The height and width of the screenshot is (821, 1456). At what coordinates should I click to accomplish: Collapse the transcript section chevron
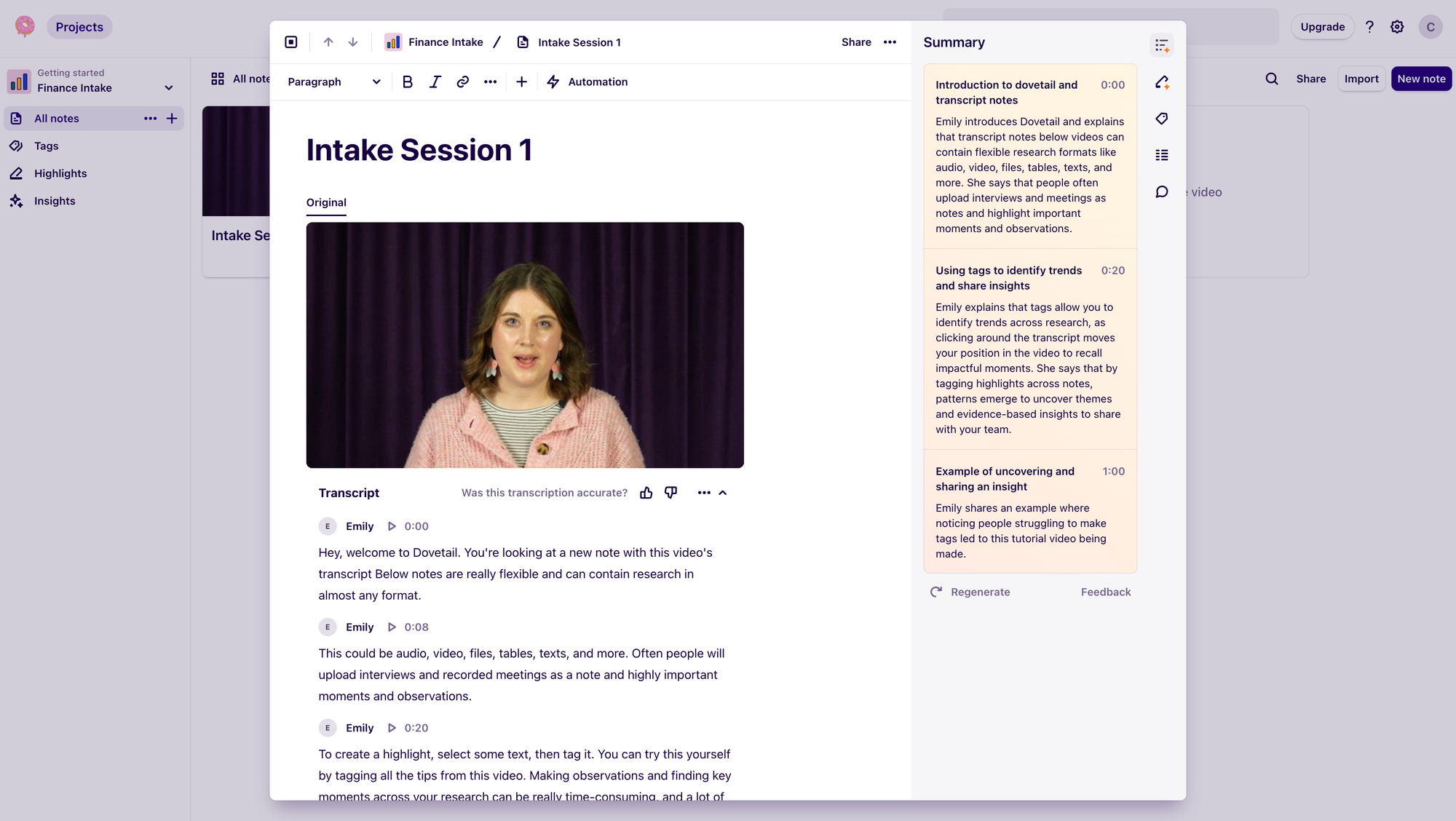[724, 492]
